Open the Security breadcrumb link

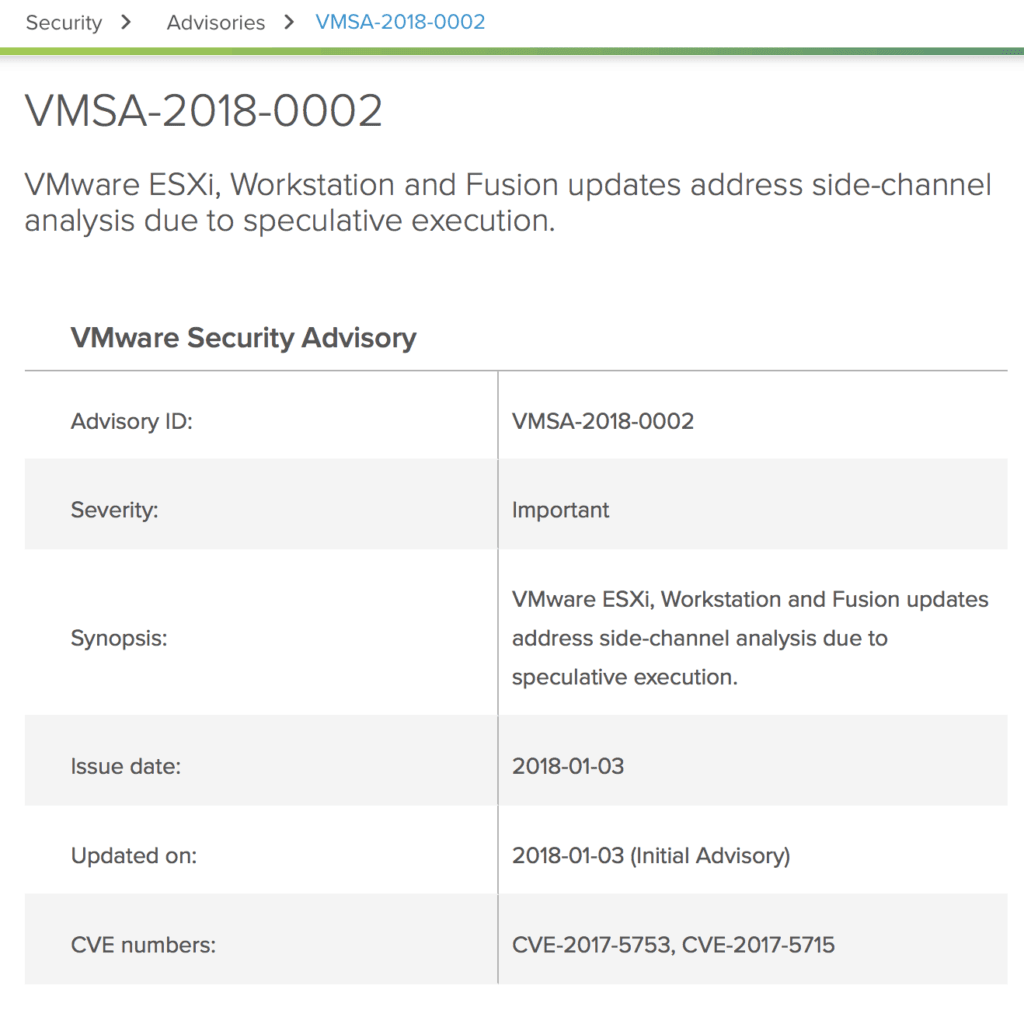(x=63, y=22)
